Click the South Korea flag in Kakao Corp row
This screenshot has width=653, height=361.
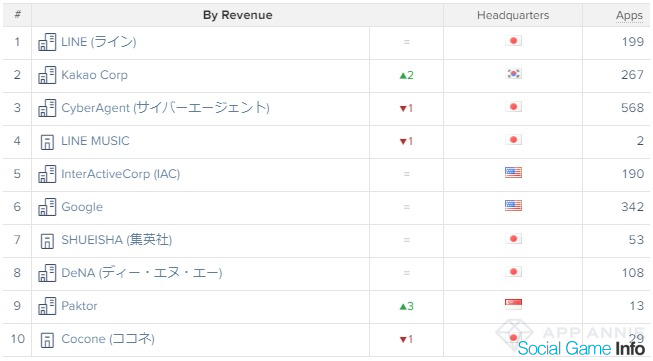point(513,74)
